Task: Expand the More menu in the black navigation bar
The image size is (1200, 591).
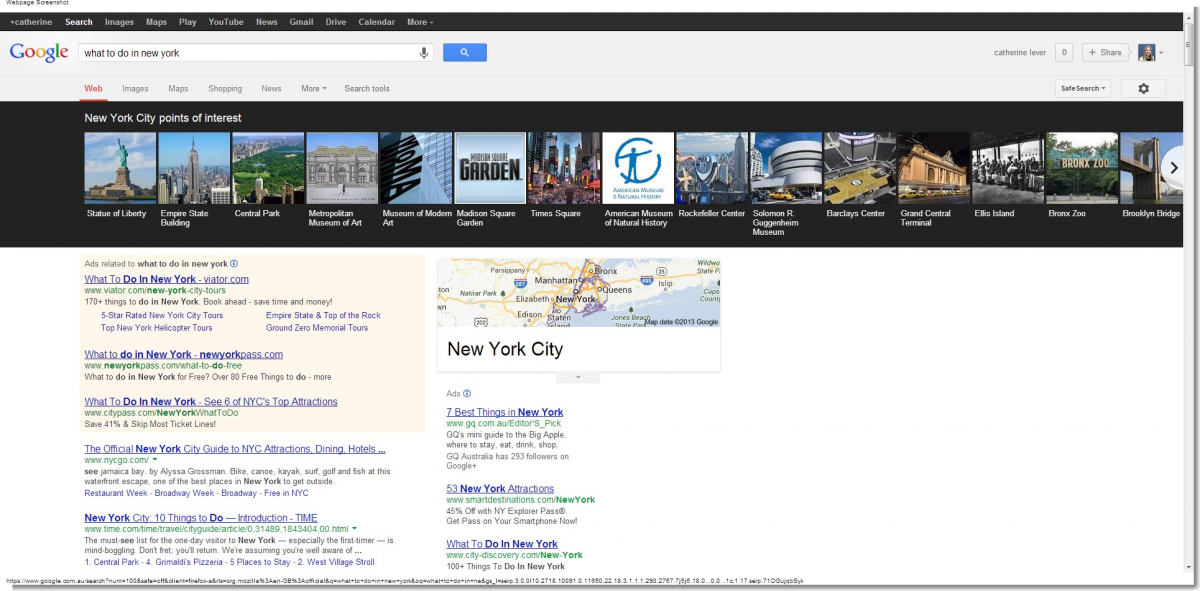Action: (421, 22)
